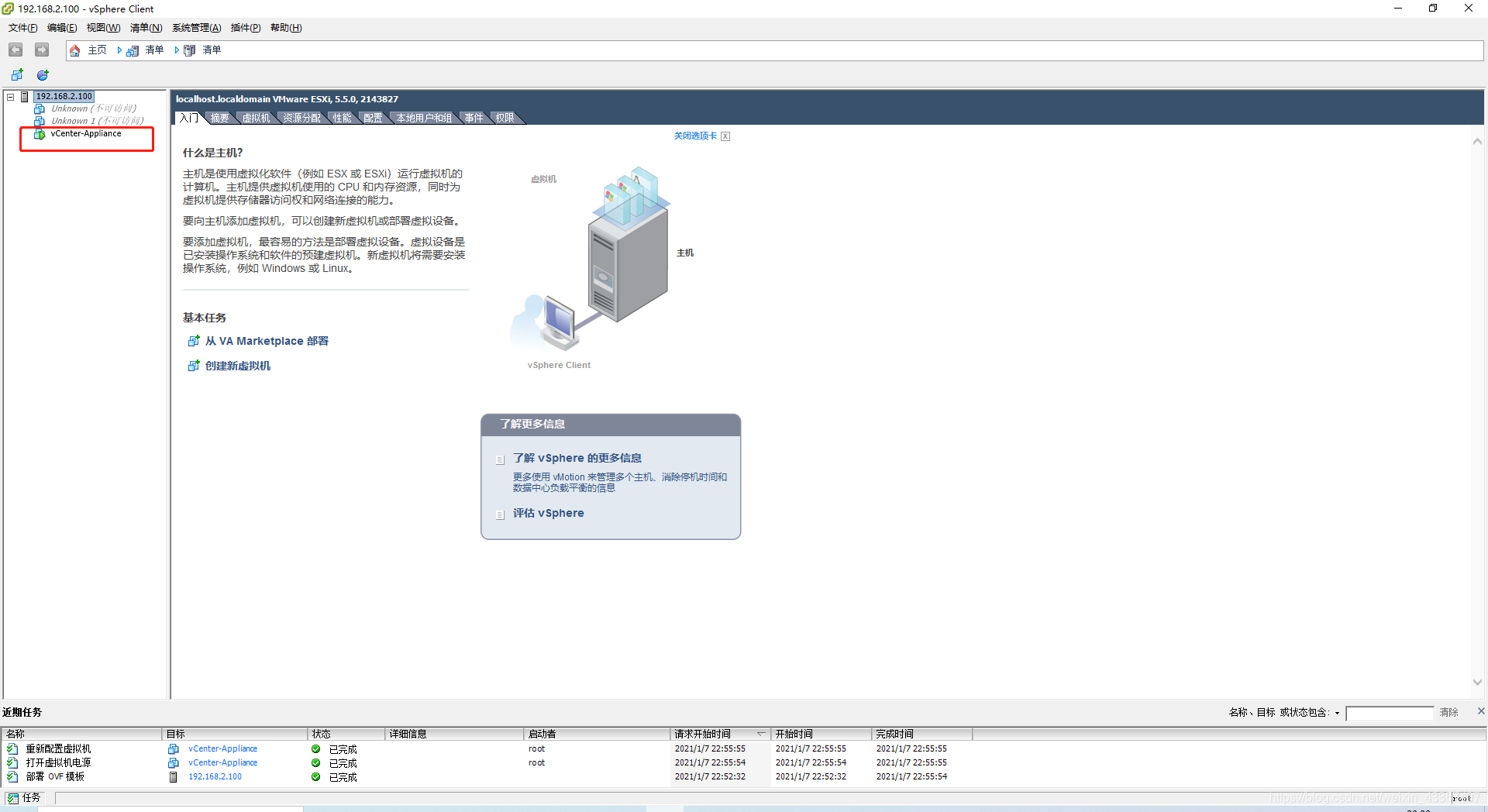Click the X icon next to 关闭选项卡

(725, 136)
